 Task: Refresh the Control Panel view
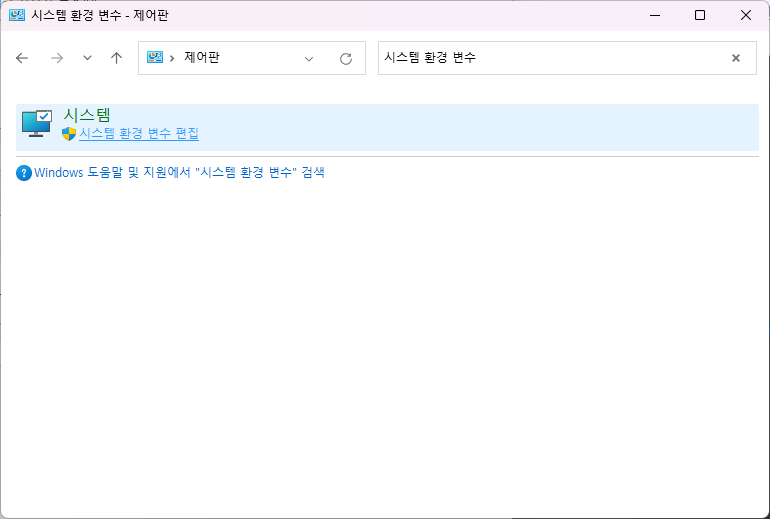click(346, 59)
